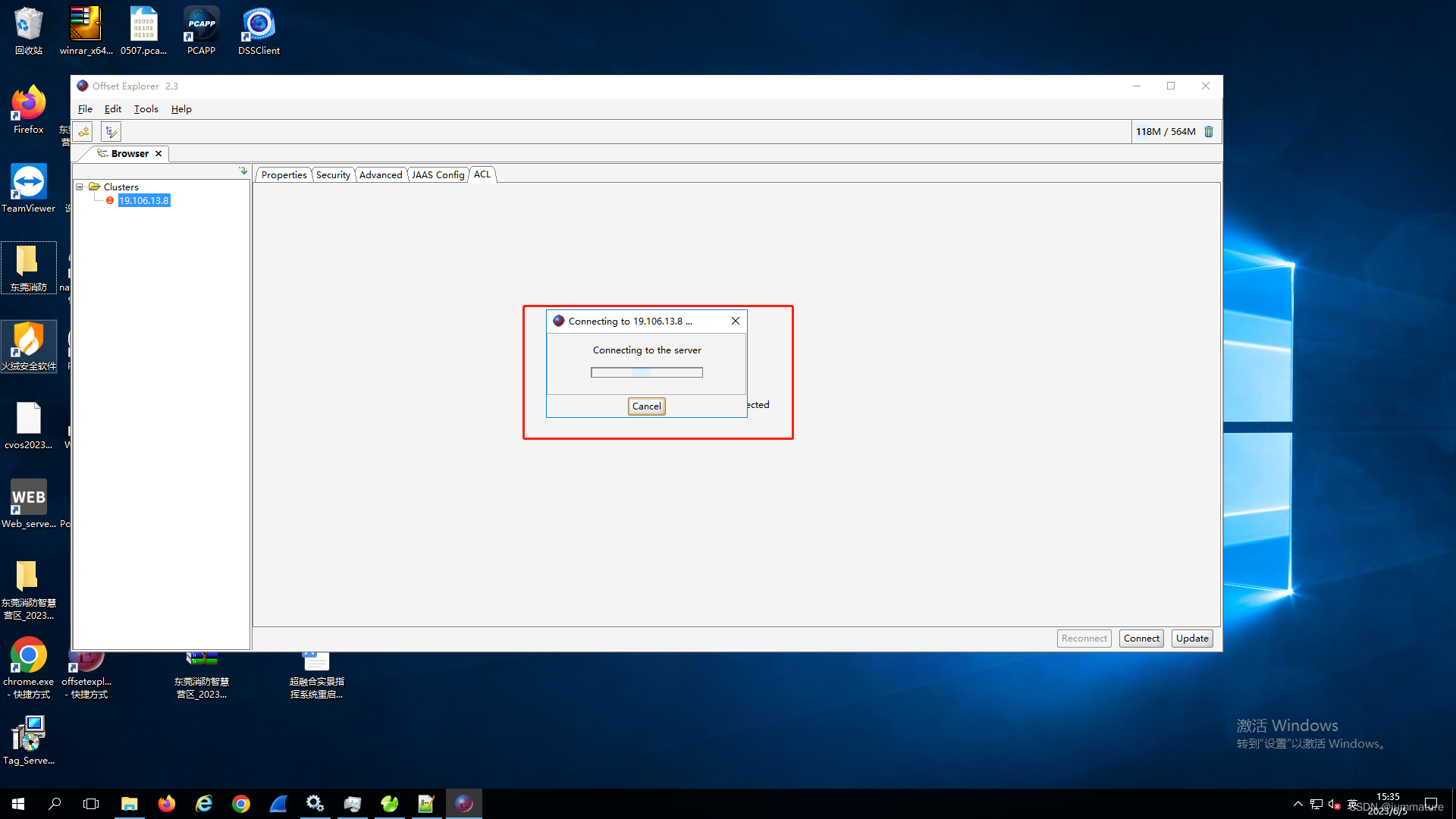Click the red status dot beside 19.106.13.8
Viewport: 1456px width, 819px height.
[x=110, y=200]
